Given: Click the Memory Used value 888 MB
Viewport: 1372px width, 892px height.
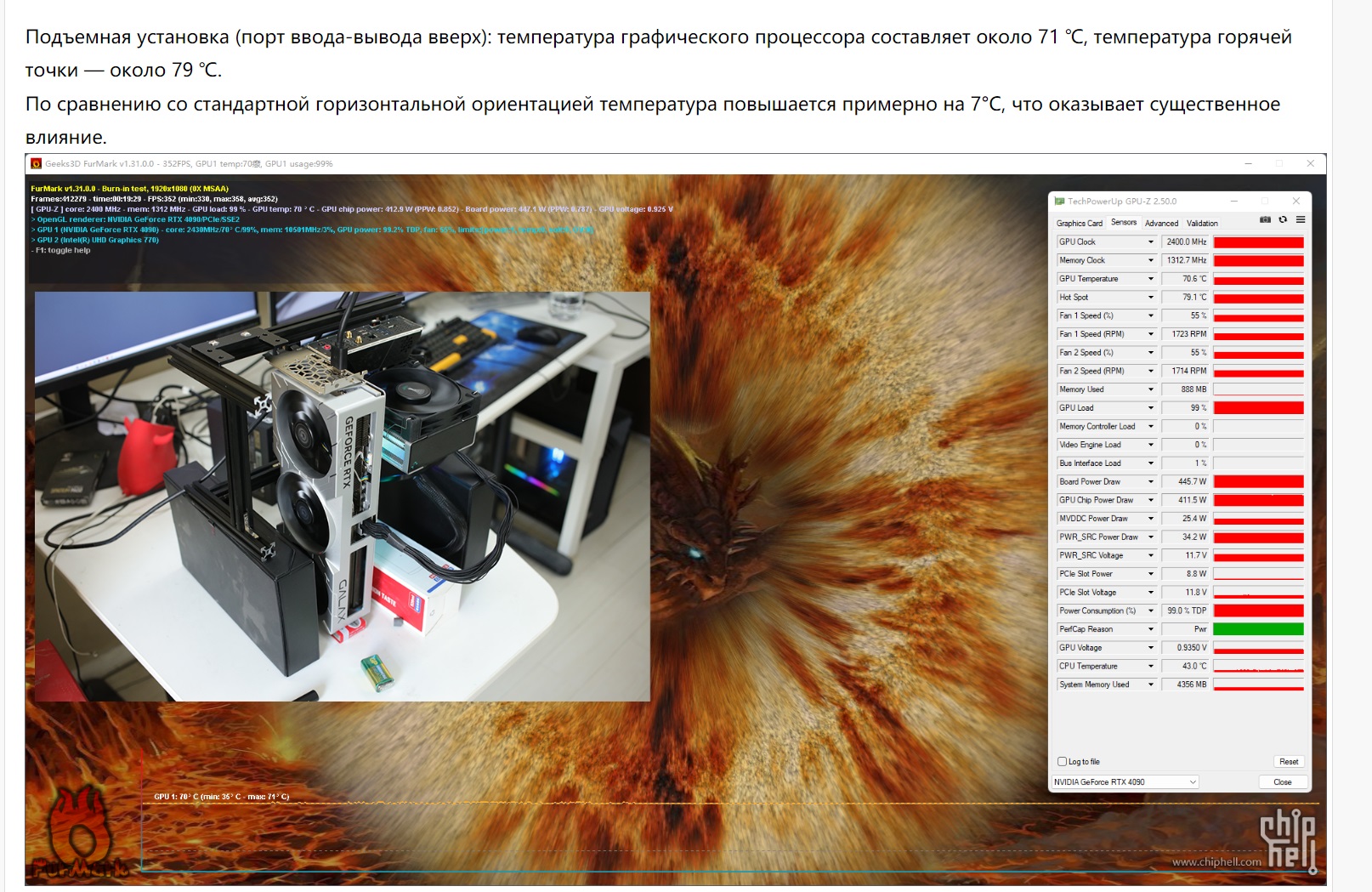Looking at the screenshot, I should pos(1185,389).
